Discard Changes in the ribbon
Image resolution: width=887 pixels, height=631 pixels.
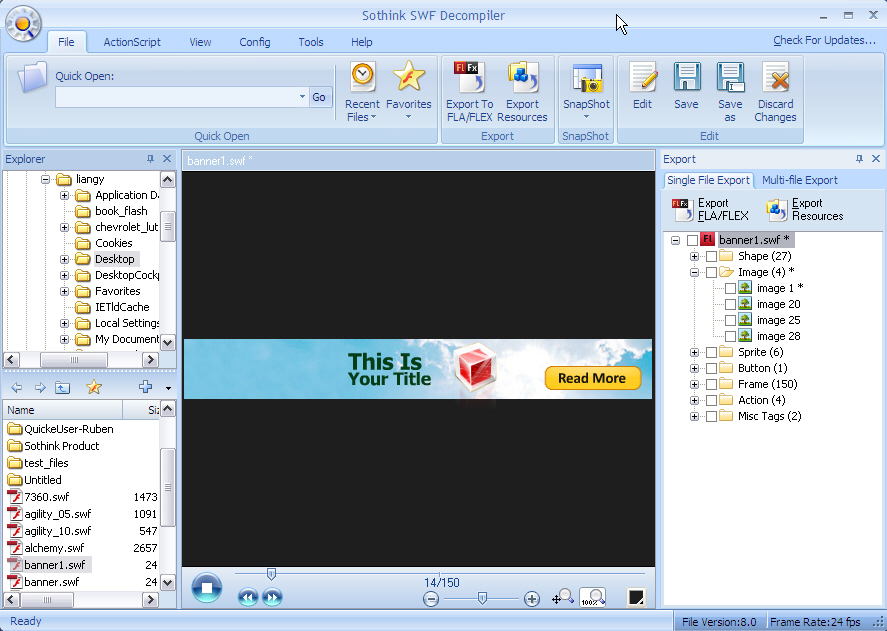[x=775, y=92]
